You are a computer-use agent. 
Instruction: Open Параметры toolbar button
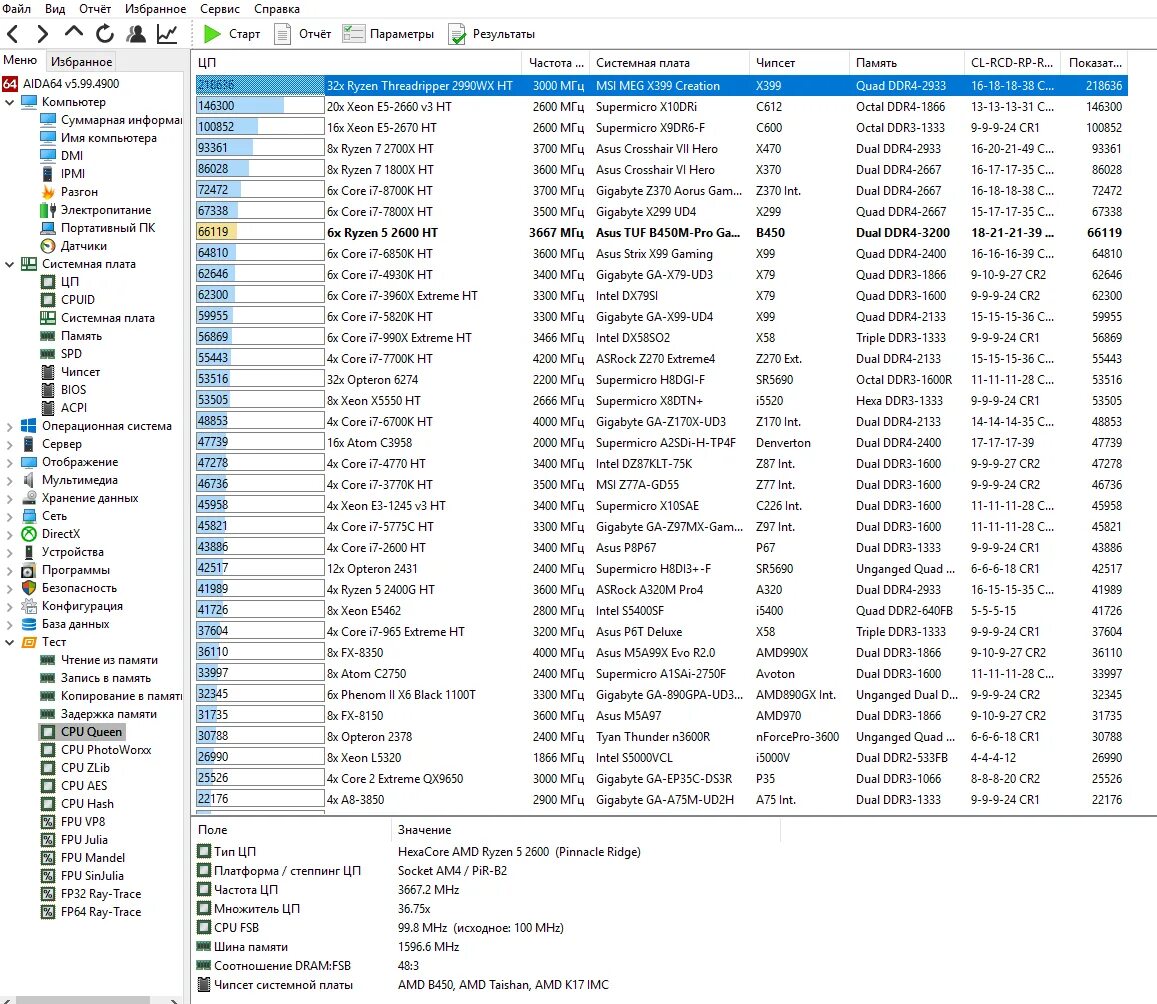click(x=389, y=34)
